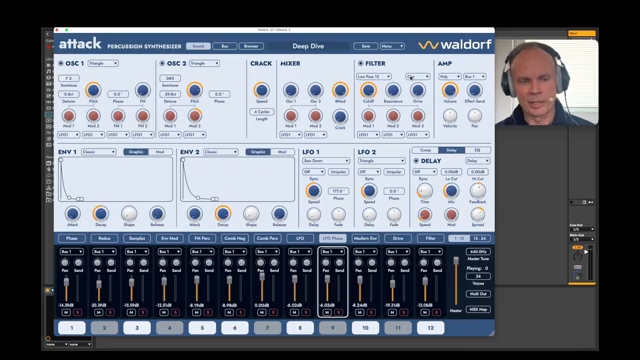The height and width of the screenshot is (360, 640).
Task: Click the Amp Volume knob
Action: (x=450, y=90)
